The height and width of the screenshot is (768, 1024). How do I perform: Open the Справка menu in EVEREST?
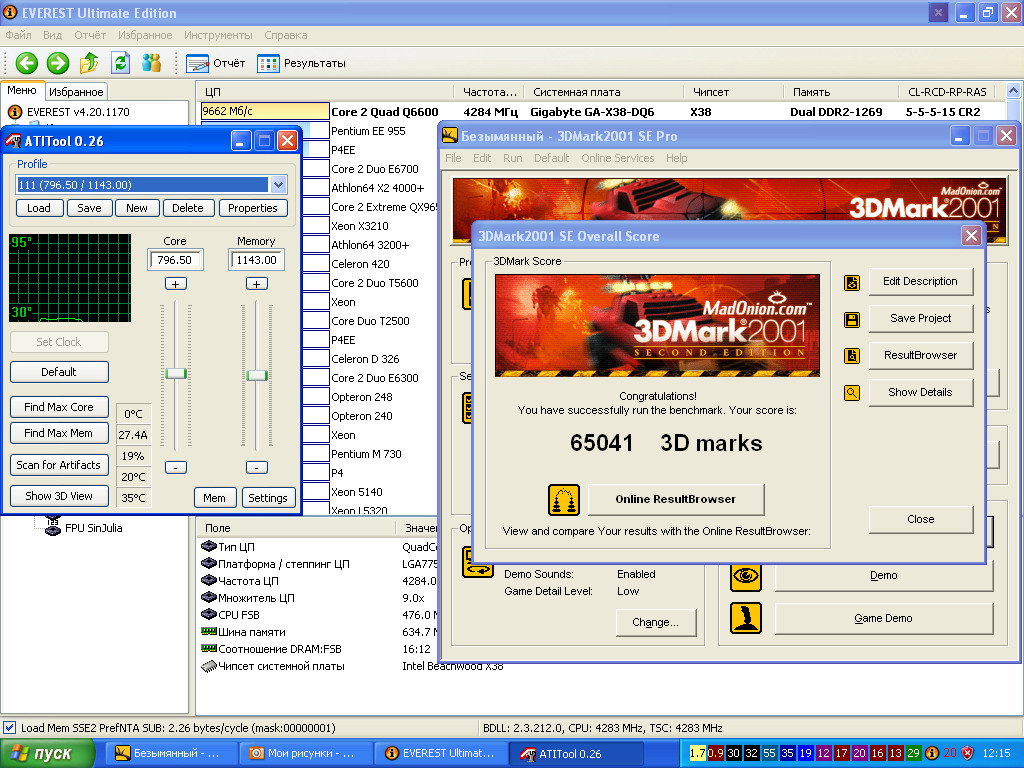(x=285, y=35)
